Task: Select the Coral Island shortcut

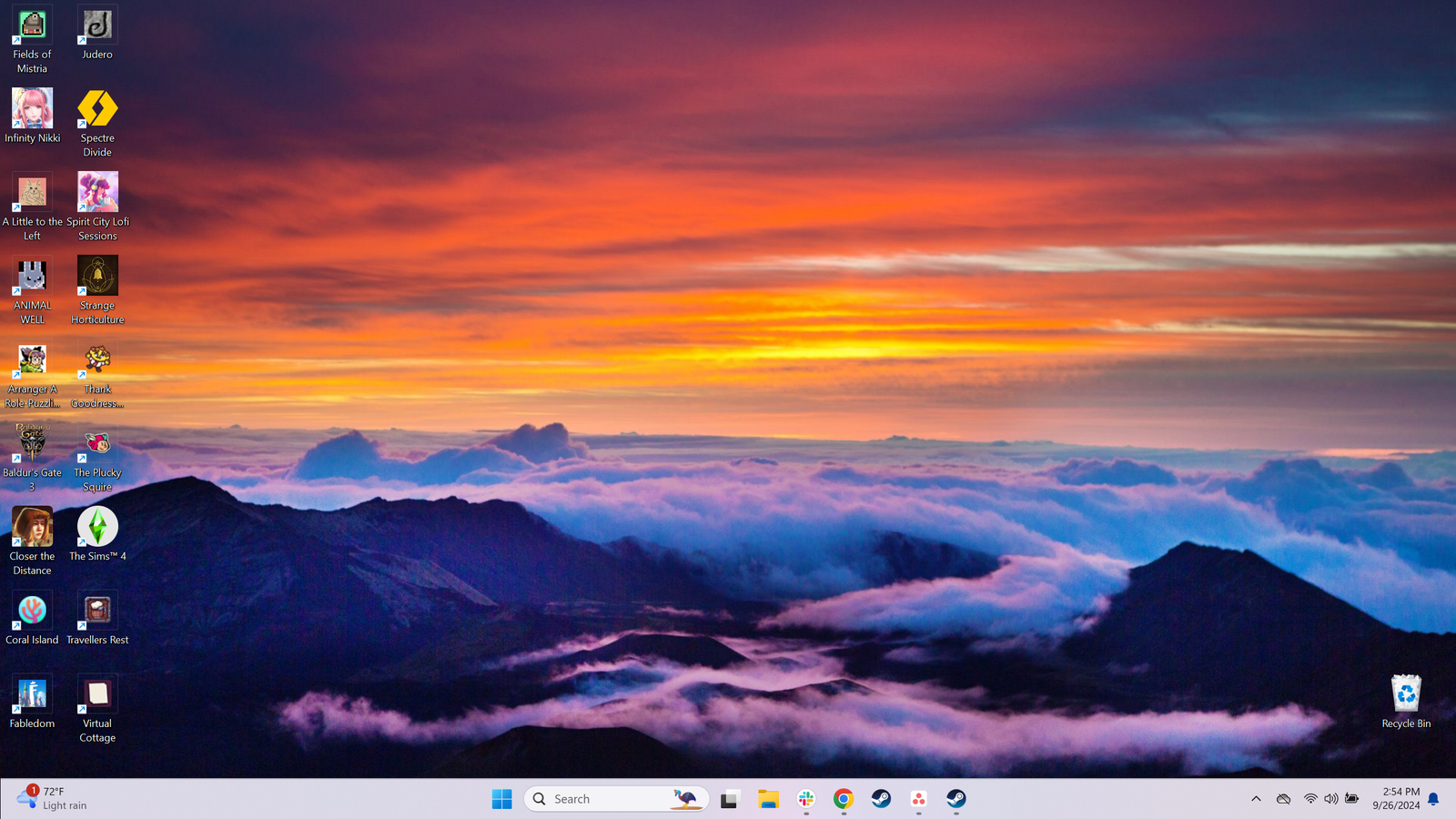Action: click(x=32, y=612)
